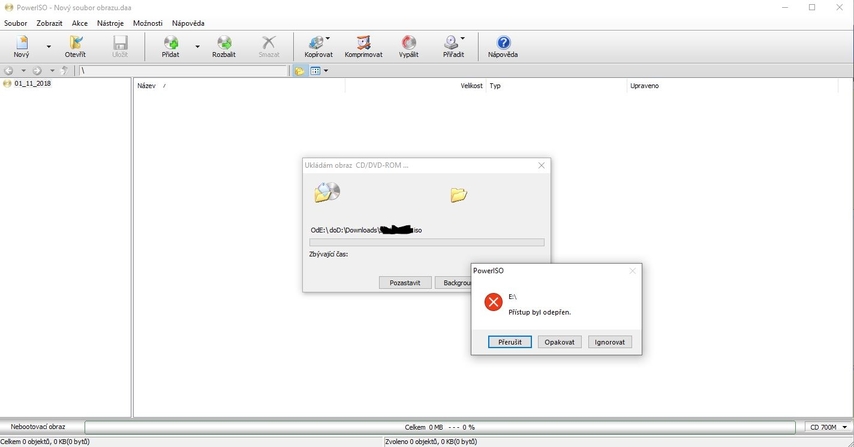Screen dimensions: 854x447
Task: Open the Forward history dropdown arrow
Action: click(x=52, y=71)
